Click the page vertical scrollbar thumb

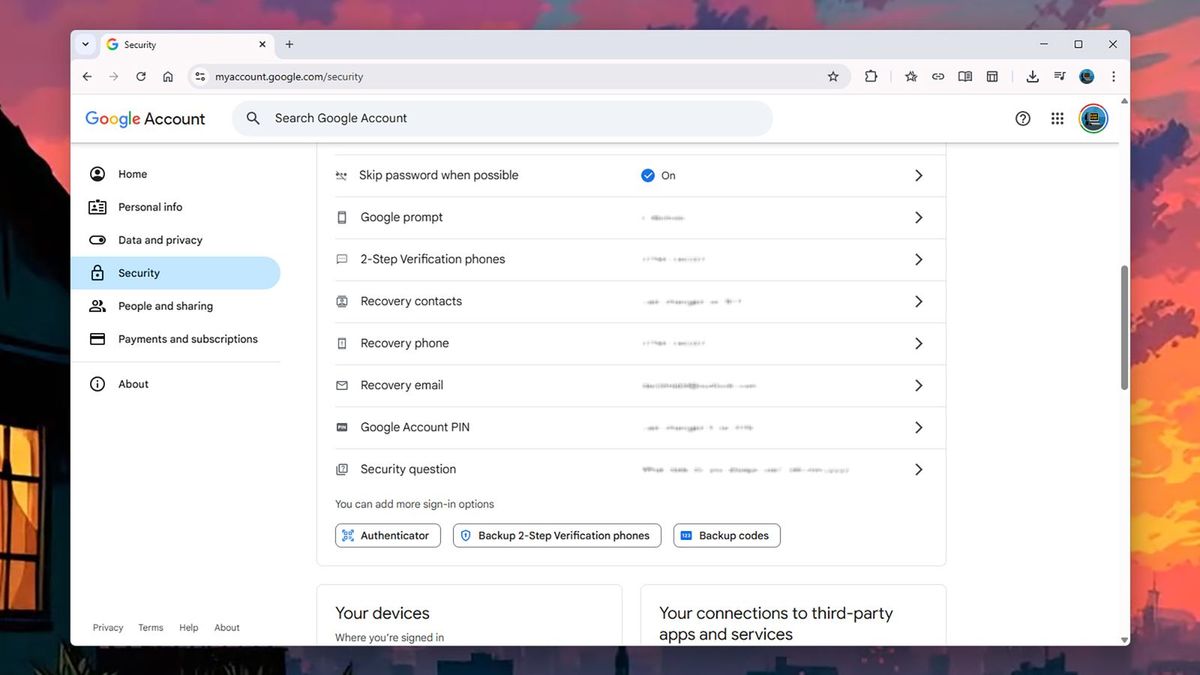coord(1124,328)
